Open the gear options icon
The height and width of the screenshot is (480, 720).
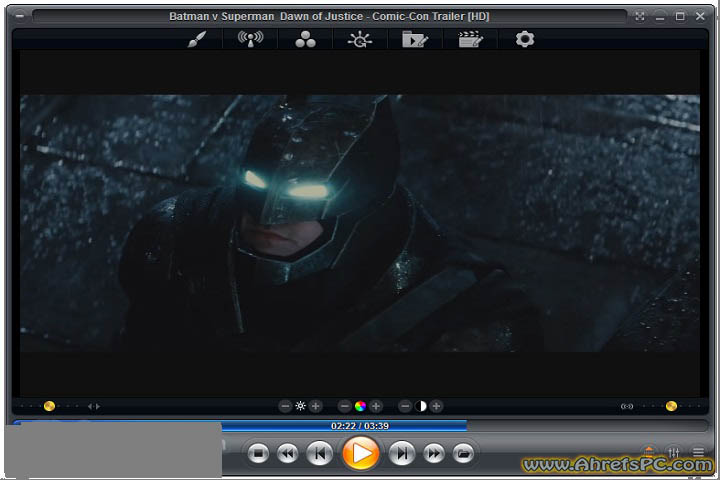tap(525, 39)
